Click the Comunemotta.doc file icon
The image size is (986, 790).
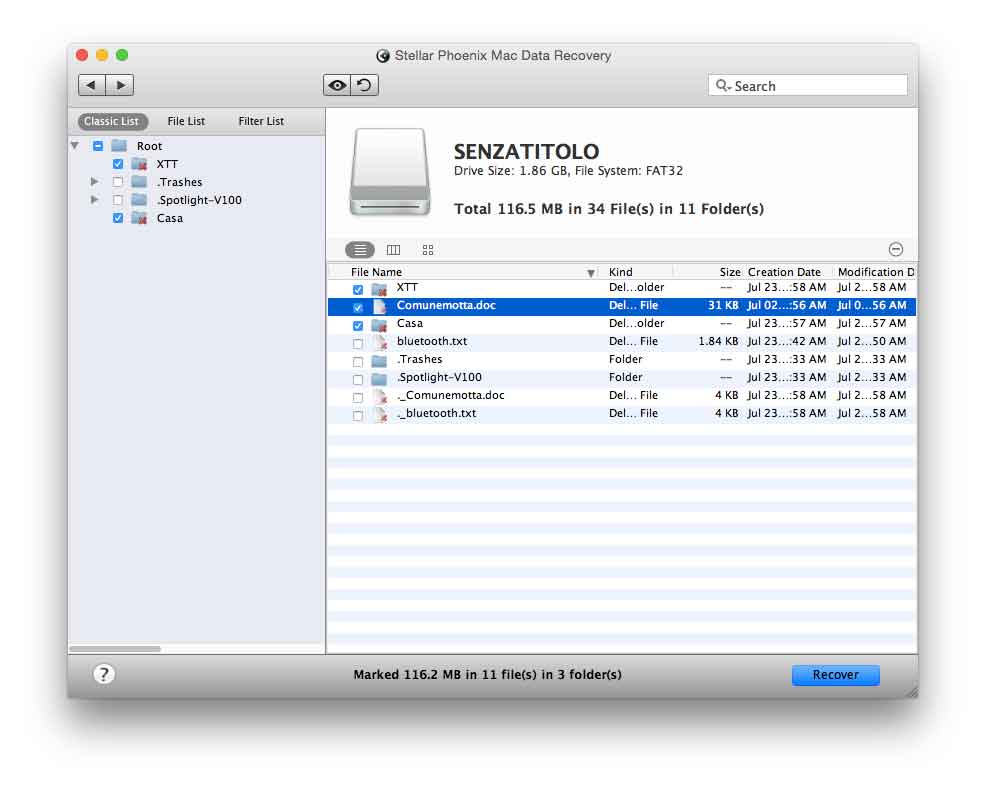(379, 306)
